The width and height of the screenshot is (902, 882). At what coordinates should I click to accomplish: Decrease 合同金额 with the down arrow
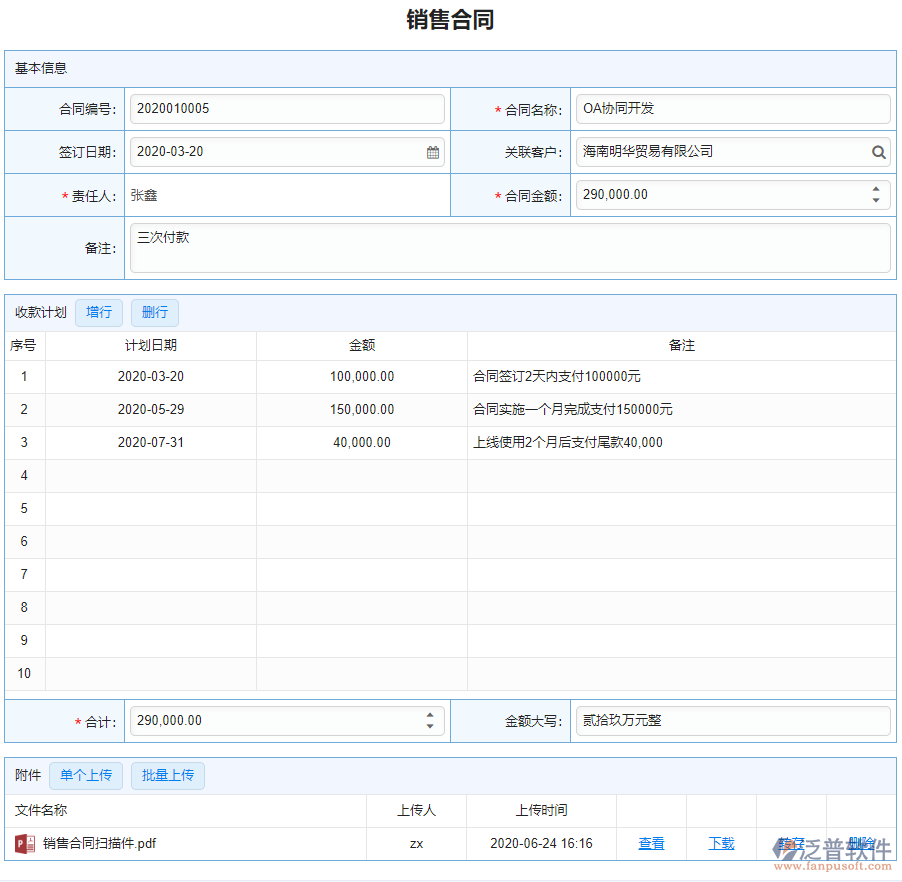click(876, 201)
